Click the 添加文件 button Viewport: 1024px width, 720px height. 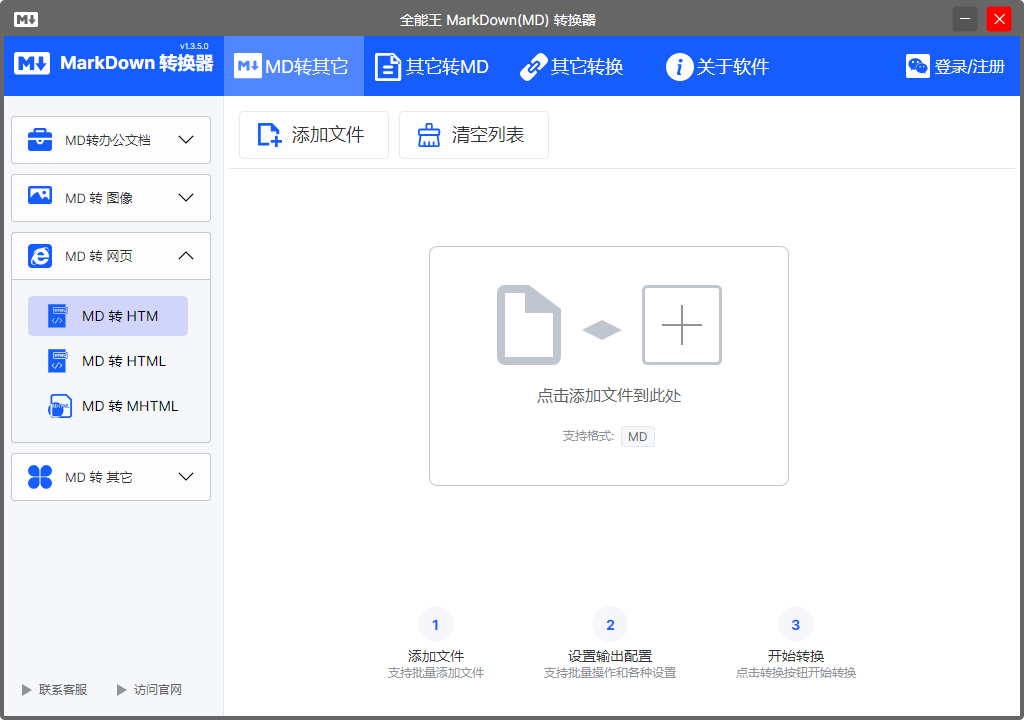point(314,135)
